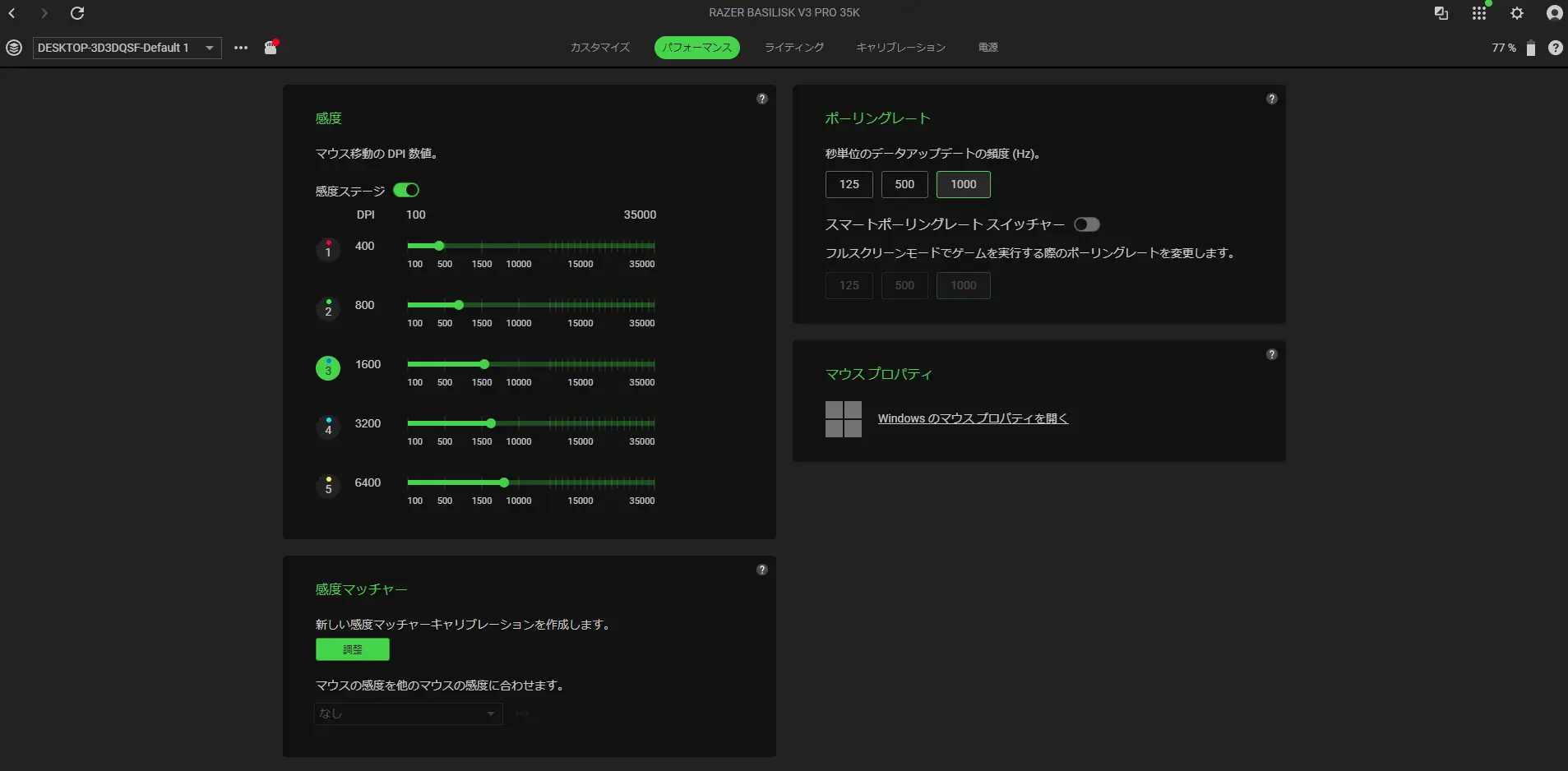This screenshot has width=1568, height=771.
Task: Open help for the 感度 panel
Action: [762, 99]
